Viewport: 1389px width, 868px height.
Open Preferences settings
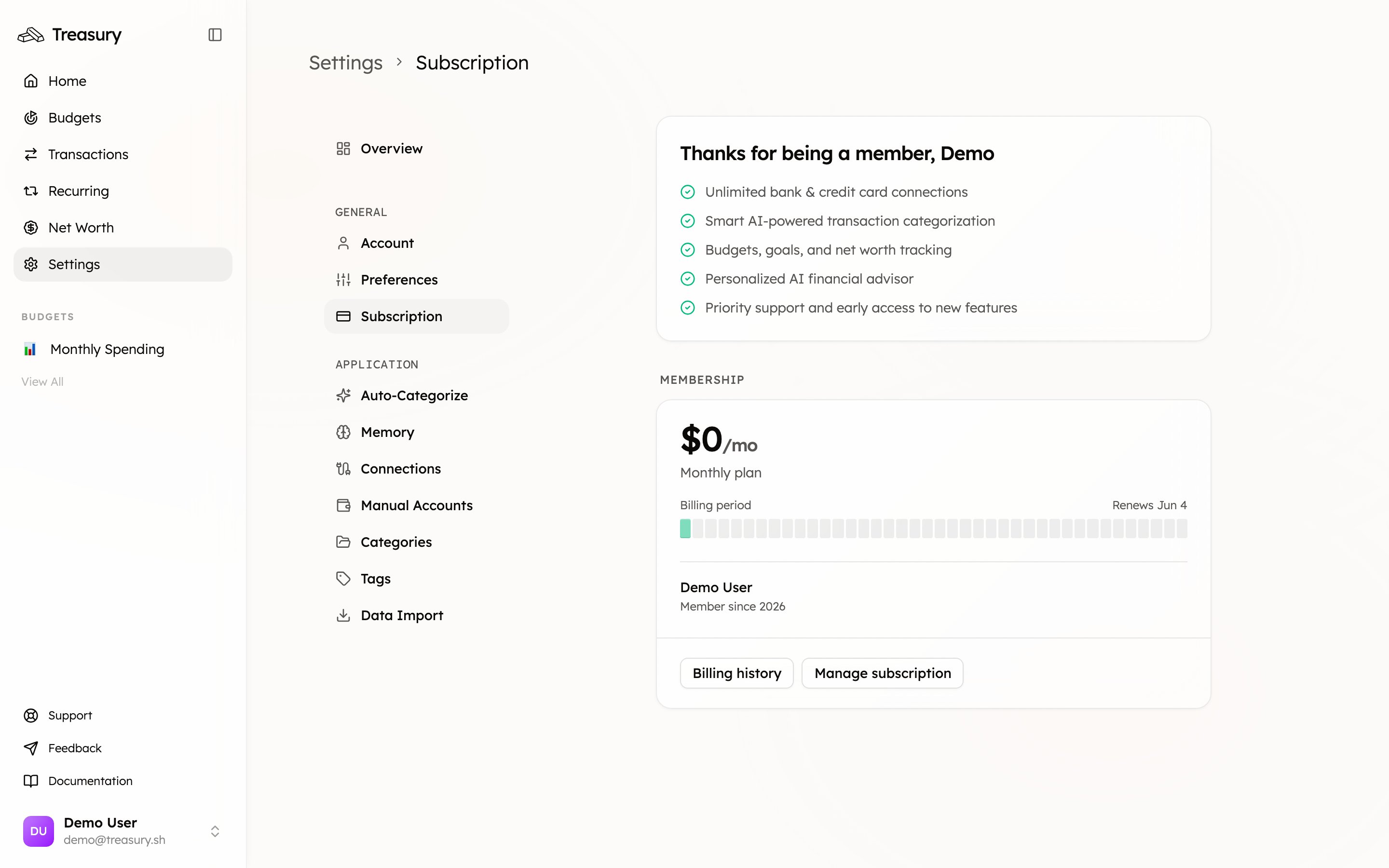coord(417,280)
